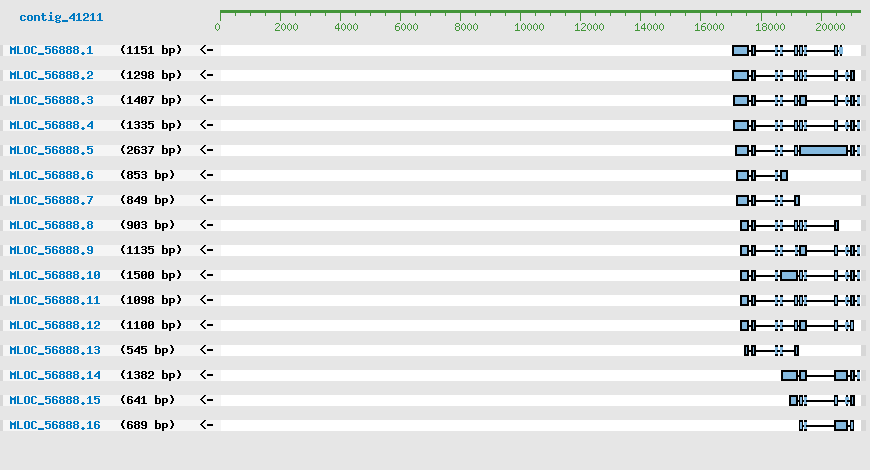
Task: Click the 2000 position on the ruler
Action: click(285, 27)
